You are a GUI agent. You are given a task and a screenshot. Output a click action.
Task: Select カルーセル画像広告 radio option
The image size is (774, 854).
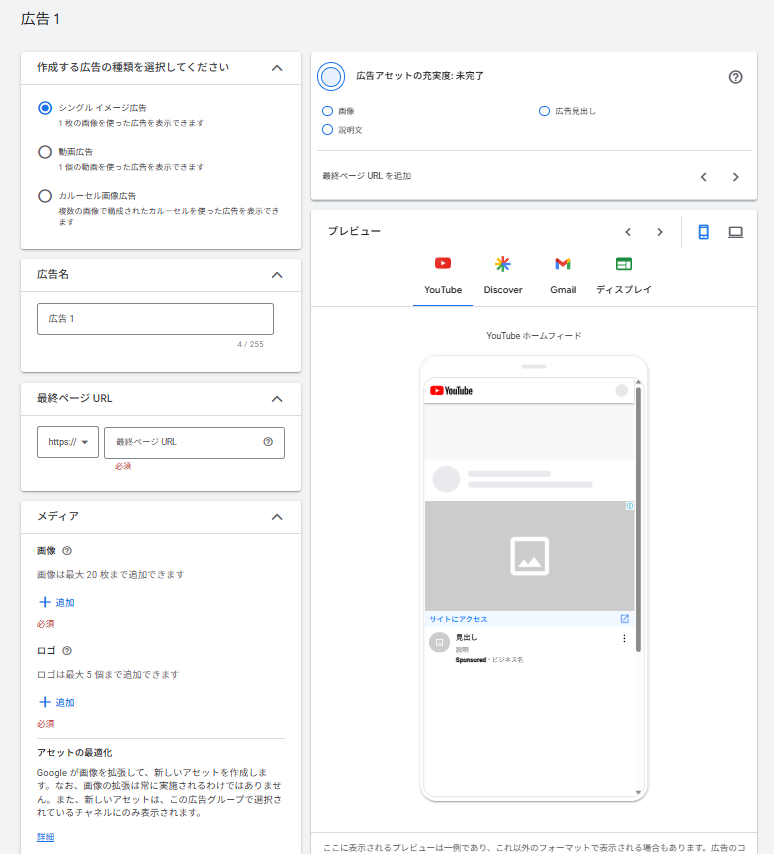tap(44, 196)
